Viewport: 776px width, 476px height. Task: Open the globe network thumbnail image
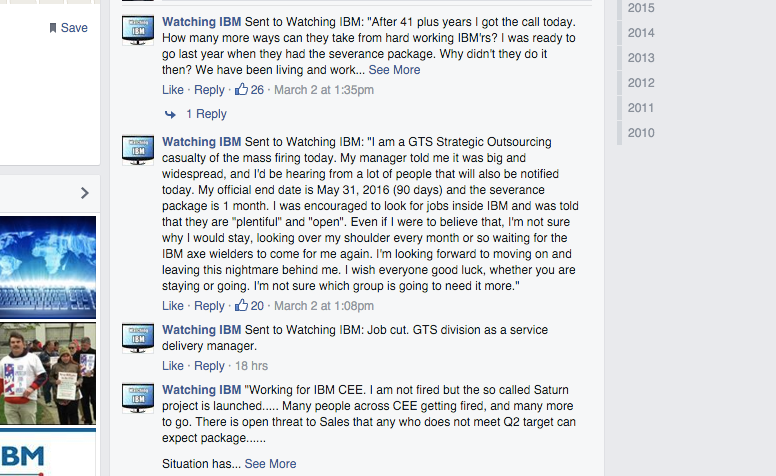click(x=48, y=266)
